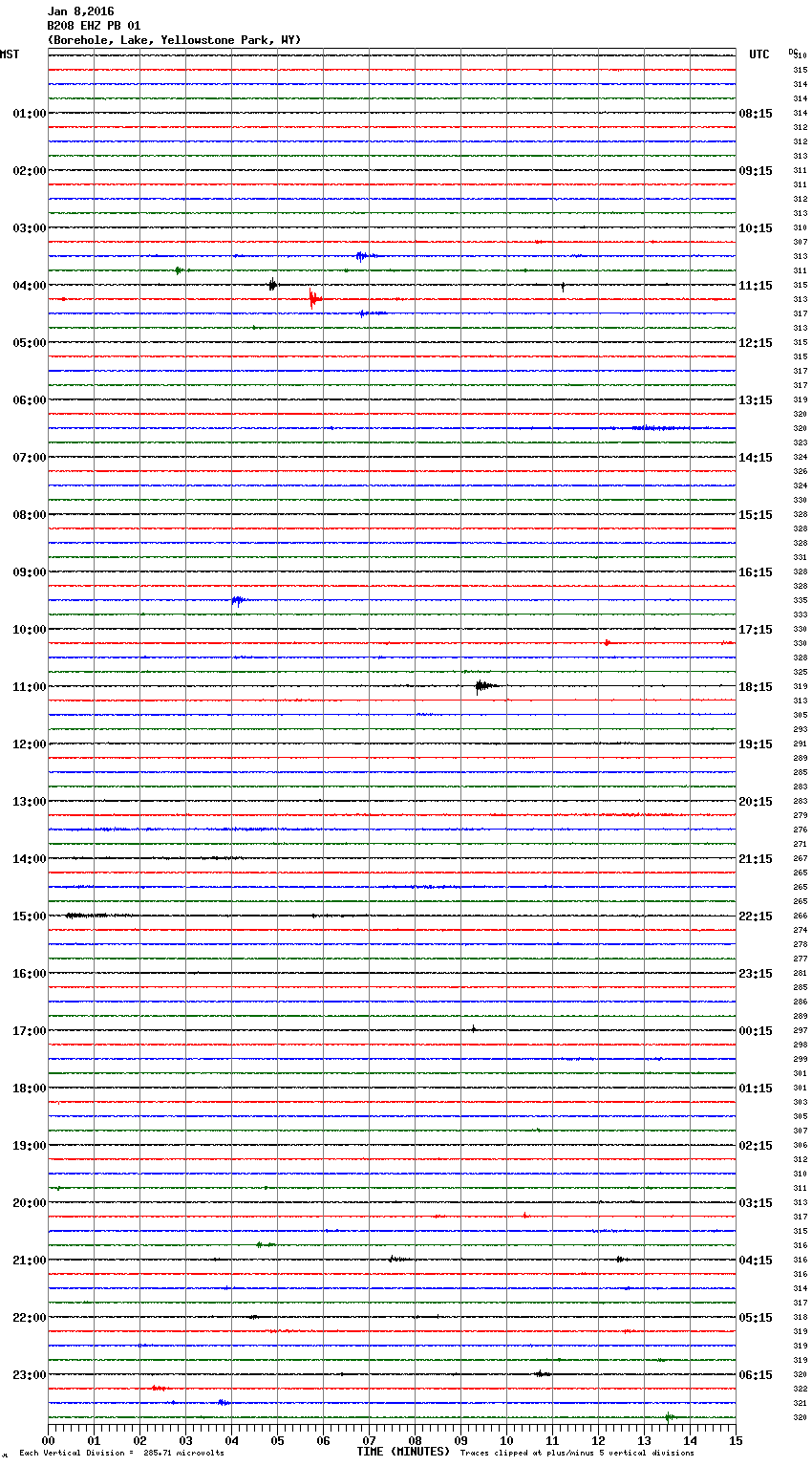Click the large black seismic burst on the 11:00 trace

click(484, 685)
